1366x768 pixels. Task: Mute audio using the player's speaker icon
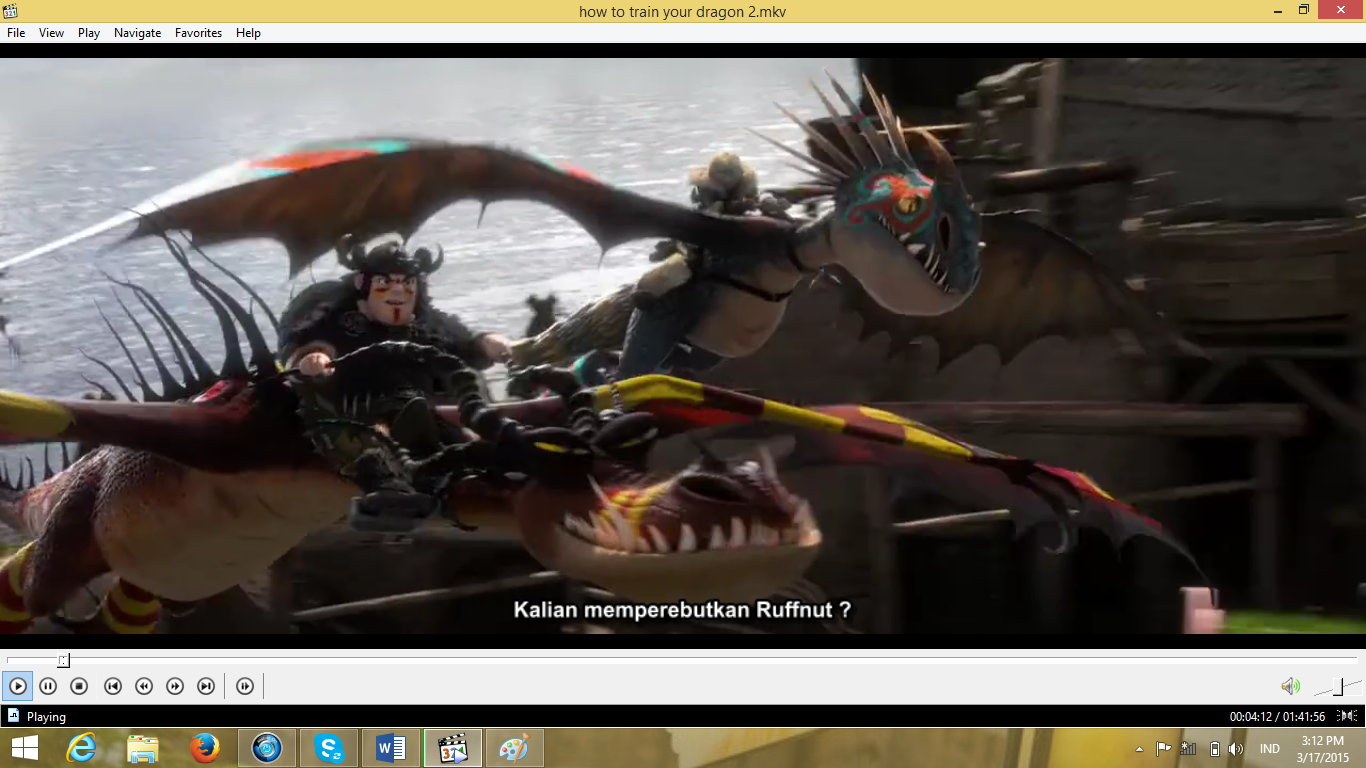pyautogui.click(x=1291, y=686)
